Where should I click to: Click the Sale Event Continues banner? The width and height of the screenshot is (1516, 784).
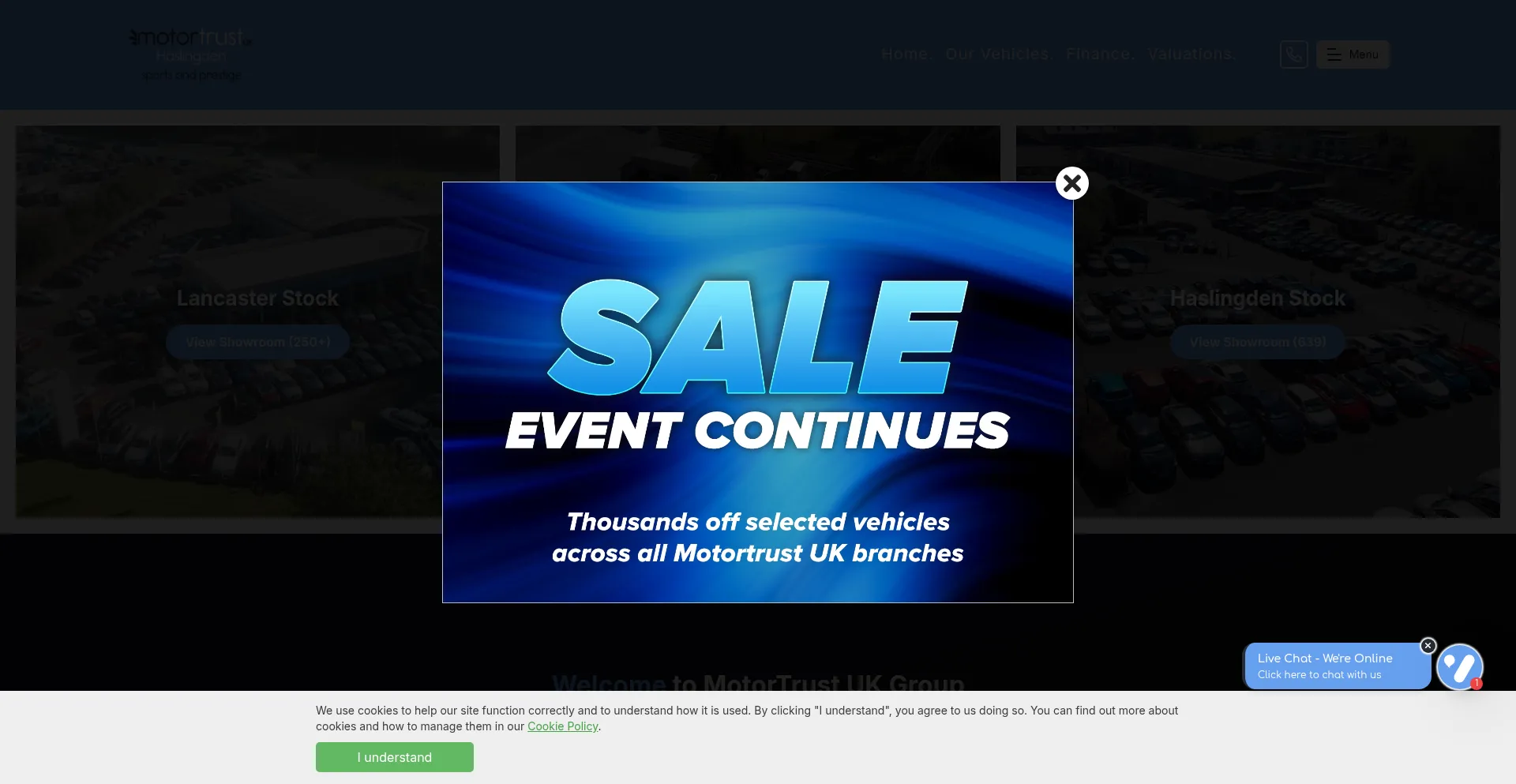[x=758, y=392]
